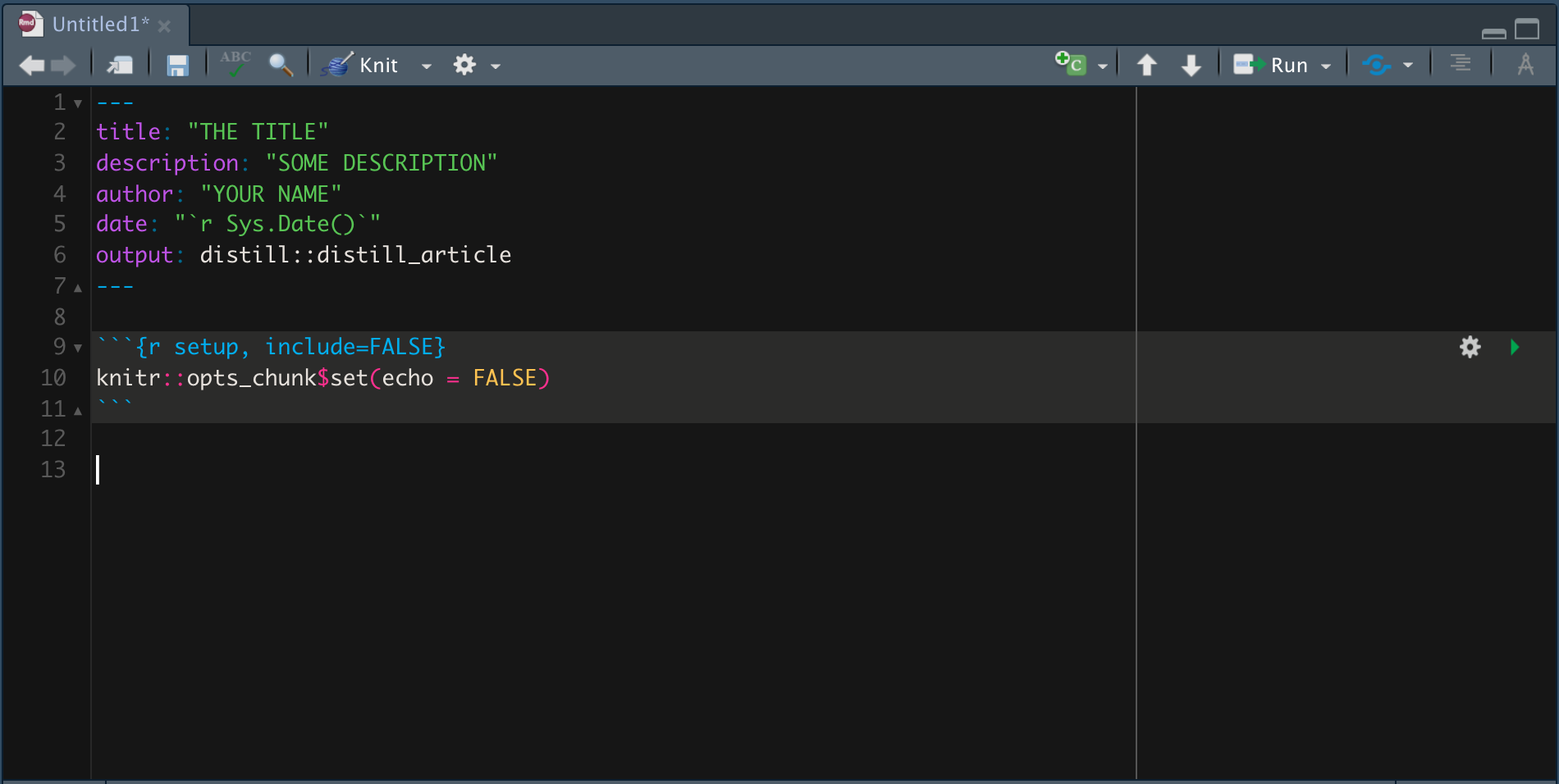Click the title key on line 2
Image resolution: width=1559 pixels, height=784 pixels.
click(128, 132)
